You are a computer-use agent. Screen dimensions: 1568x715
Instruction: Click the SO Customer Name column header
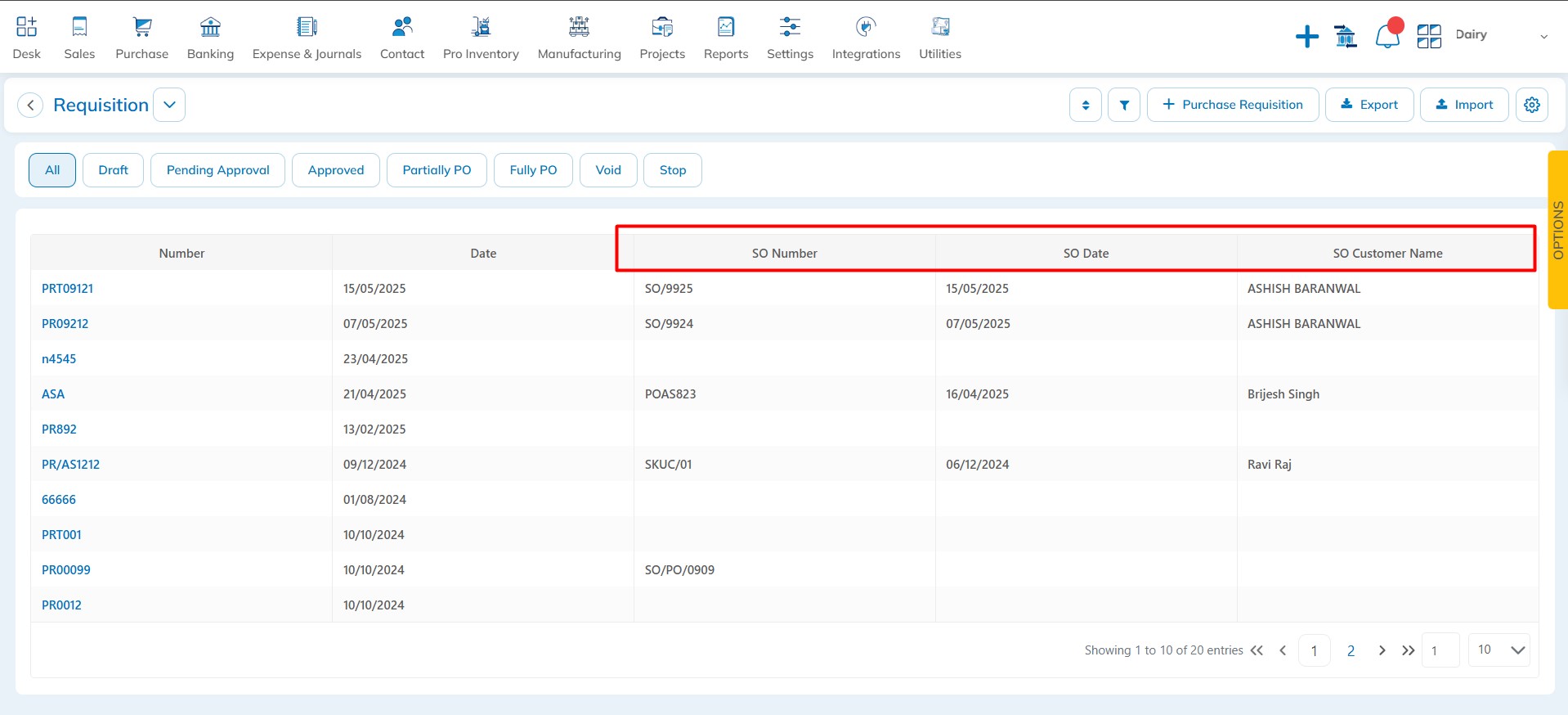point(1387,254)
